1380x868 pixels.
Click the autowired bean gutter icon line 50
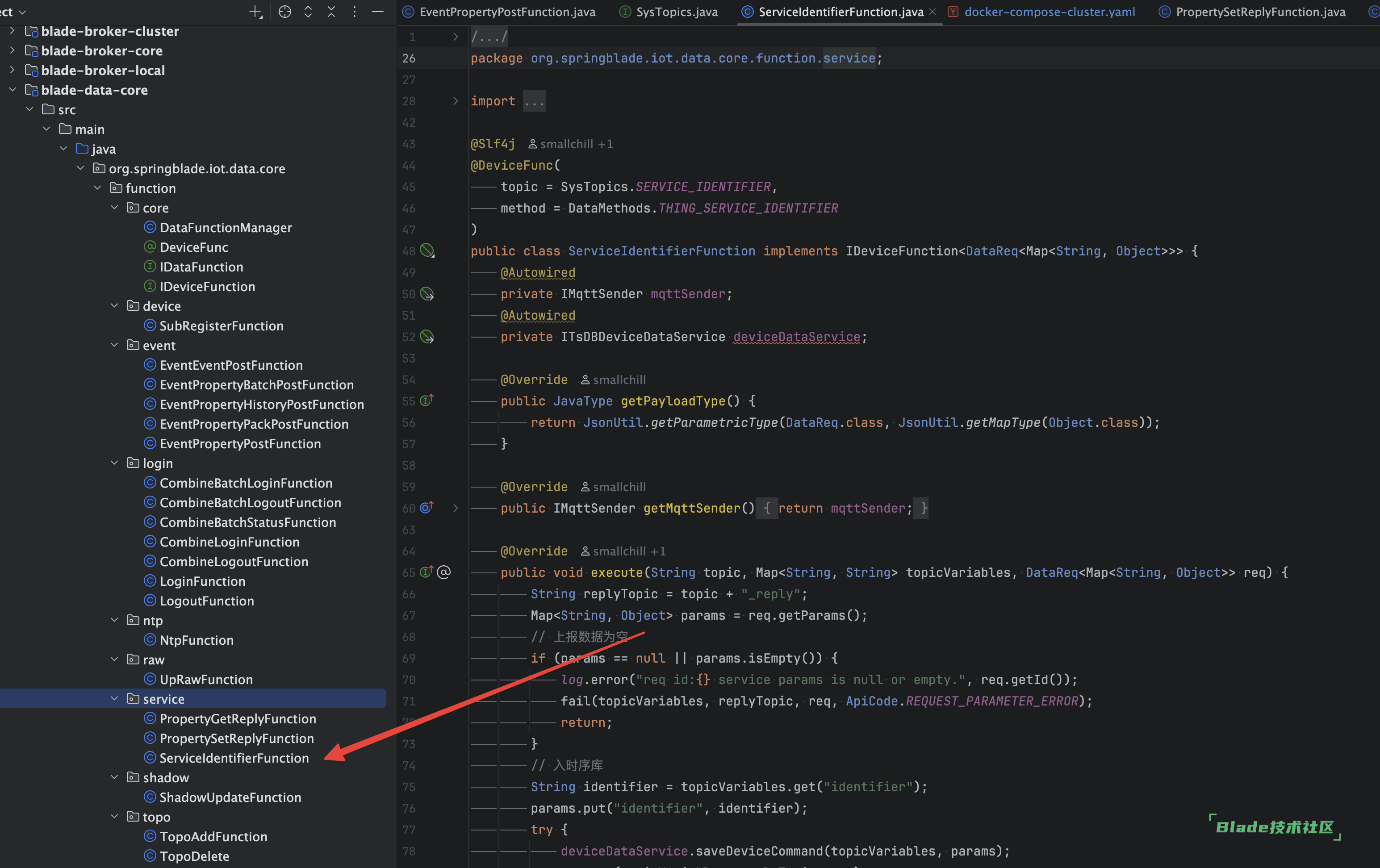tap(427, 294)
